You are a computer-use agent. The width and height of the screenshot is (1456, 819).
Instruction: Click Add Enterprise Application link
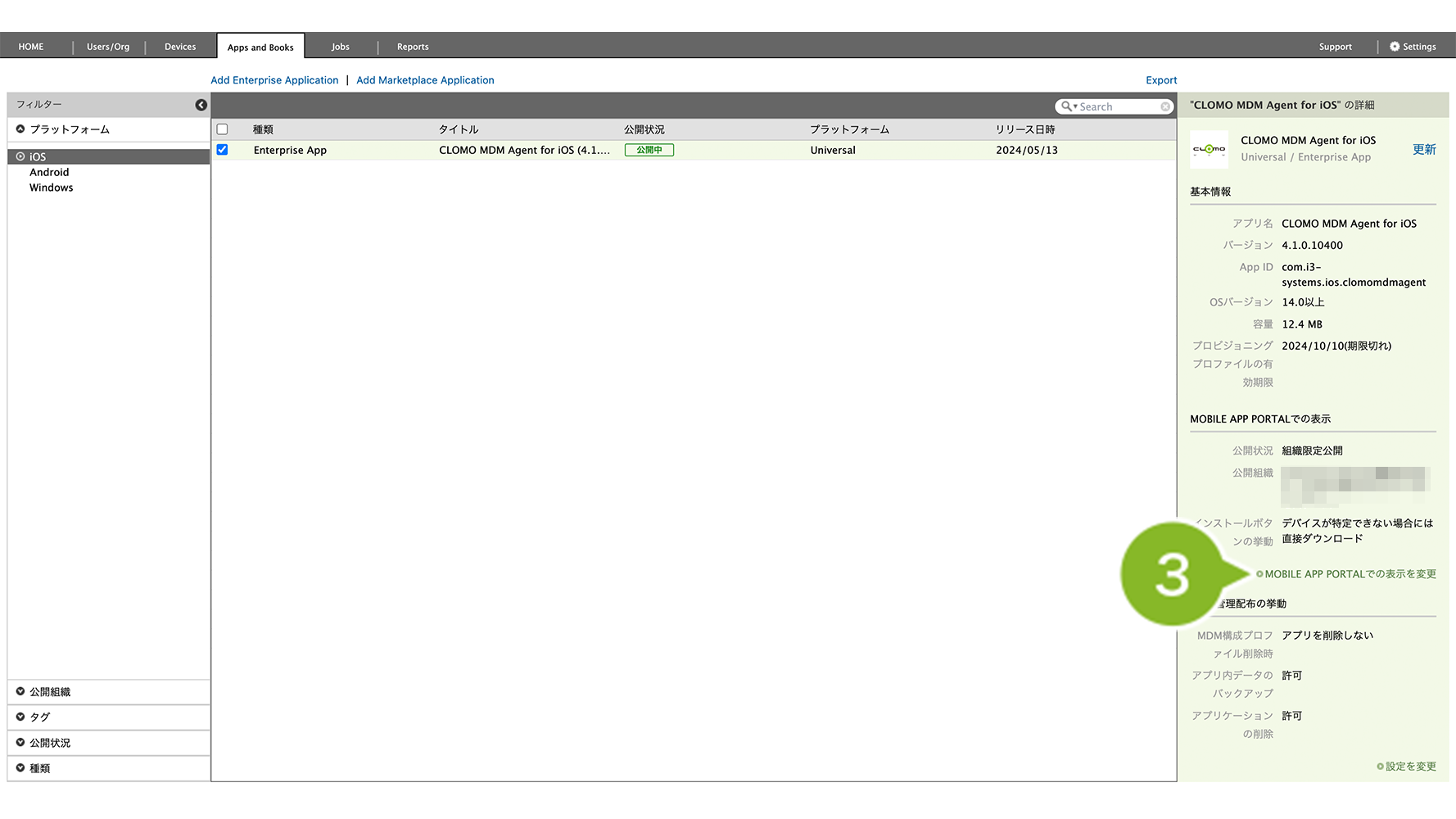click(x=274, y=80)
